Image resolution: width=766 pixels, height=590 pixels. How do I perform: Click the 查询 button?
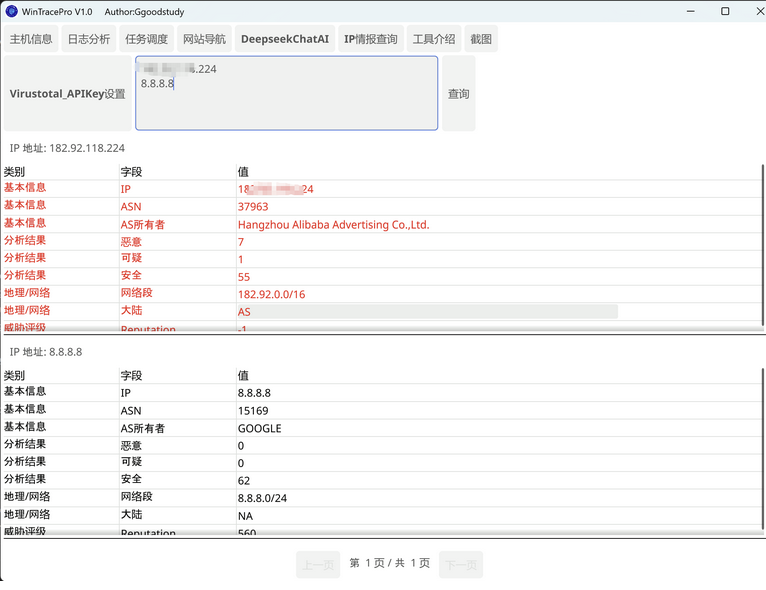point(458,94)
